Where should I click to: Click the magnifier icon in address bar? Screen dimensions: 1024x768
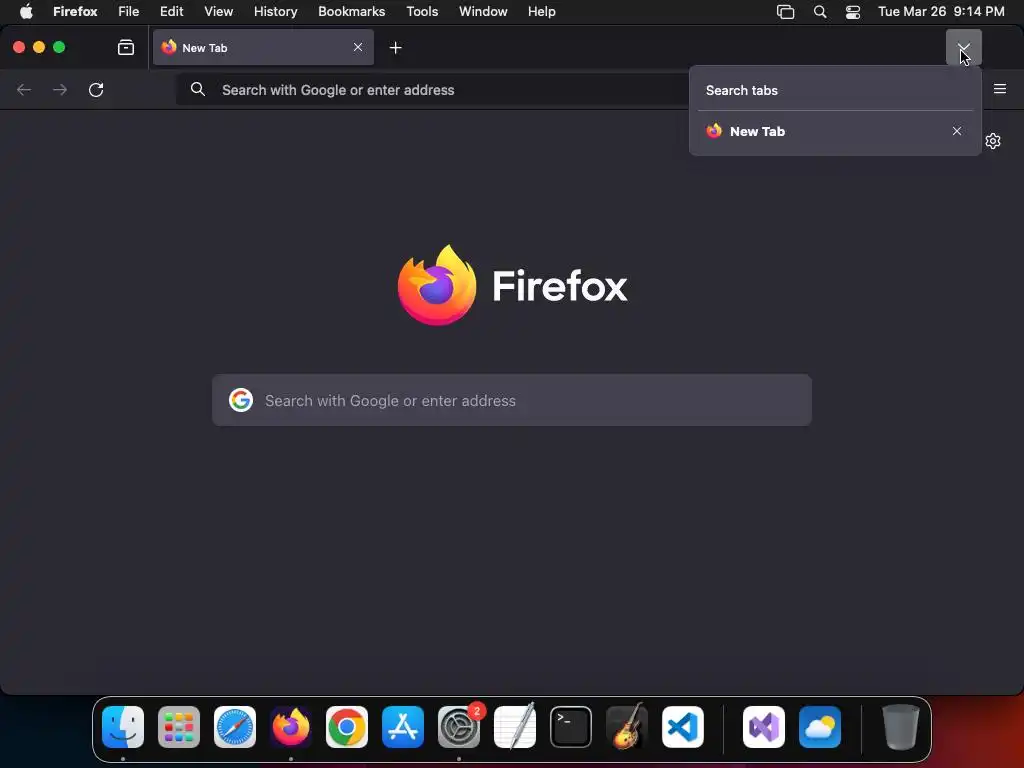[198, 89]
